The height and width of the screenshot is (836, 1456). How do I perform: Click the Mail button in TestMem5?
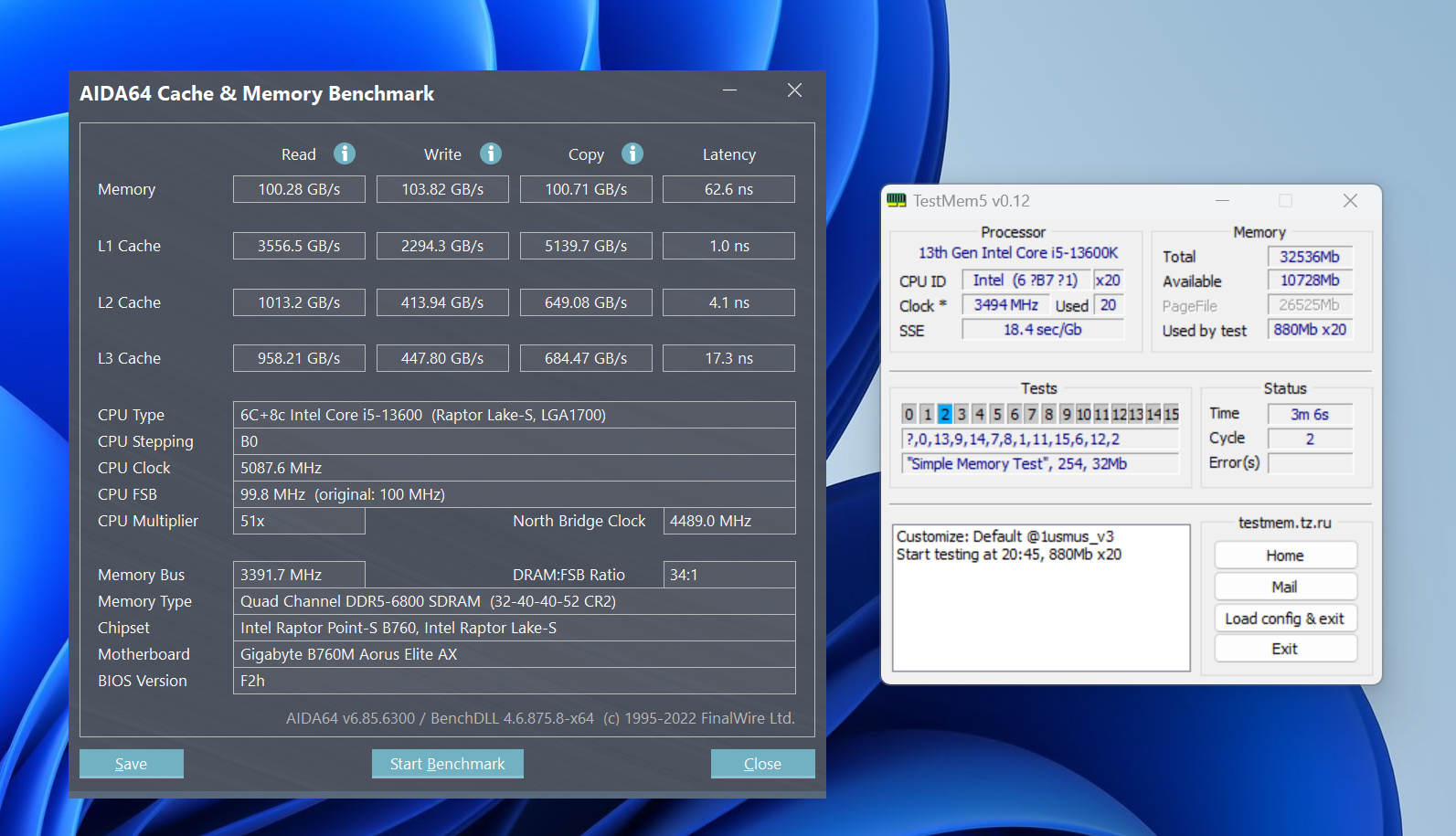(x=1284, y=587)
